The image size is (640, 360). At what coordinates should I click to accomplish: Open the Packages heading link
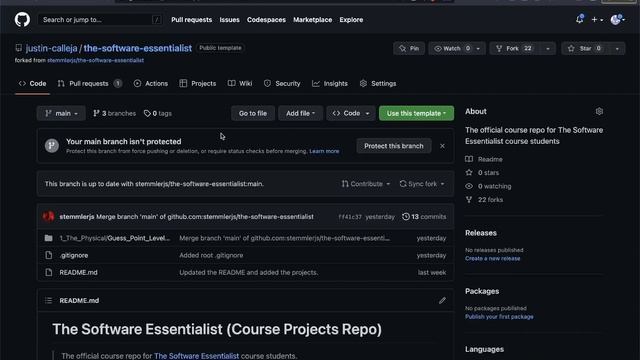pos(482,291)
